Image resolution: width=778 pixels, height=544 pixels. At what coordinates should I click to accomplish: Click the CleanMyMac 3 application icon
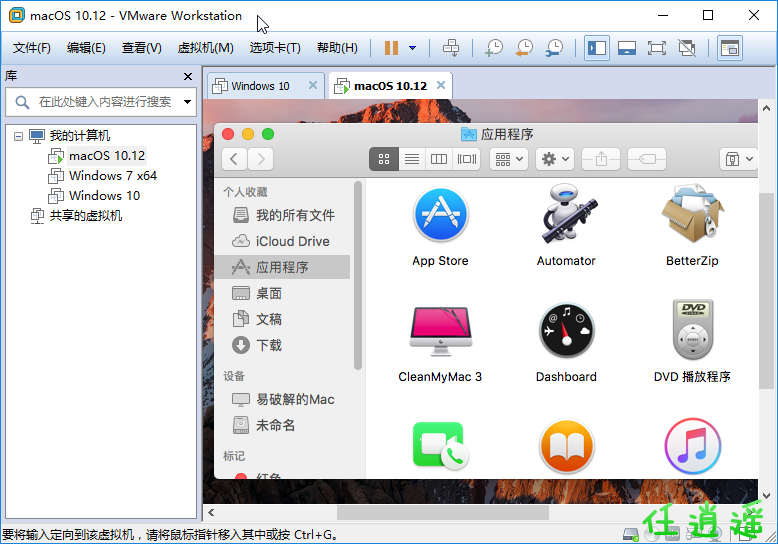441,331
